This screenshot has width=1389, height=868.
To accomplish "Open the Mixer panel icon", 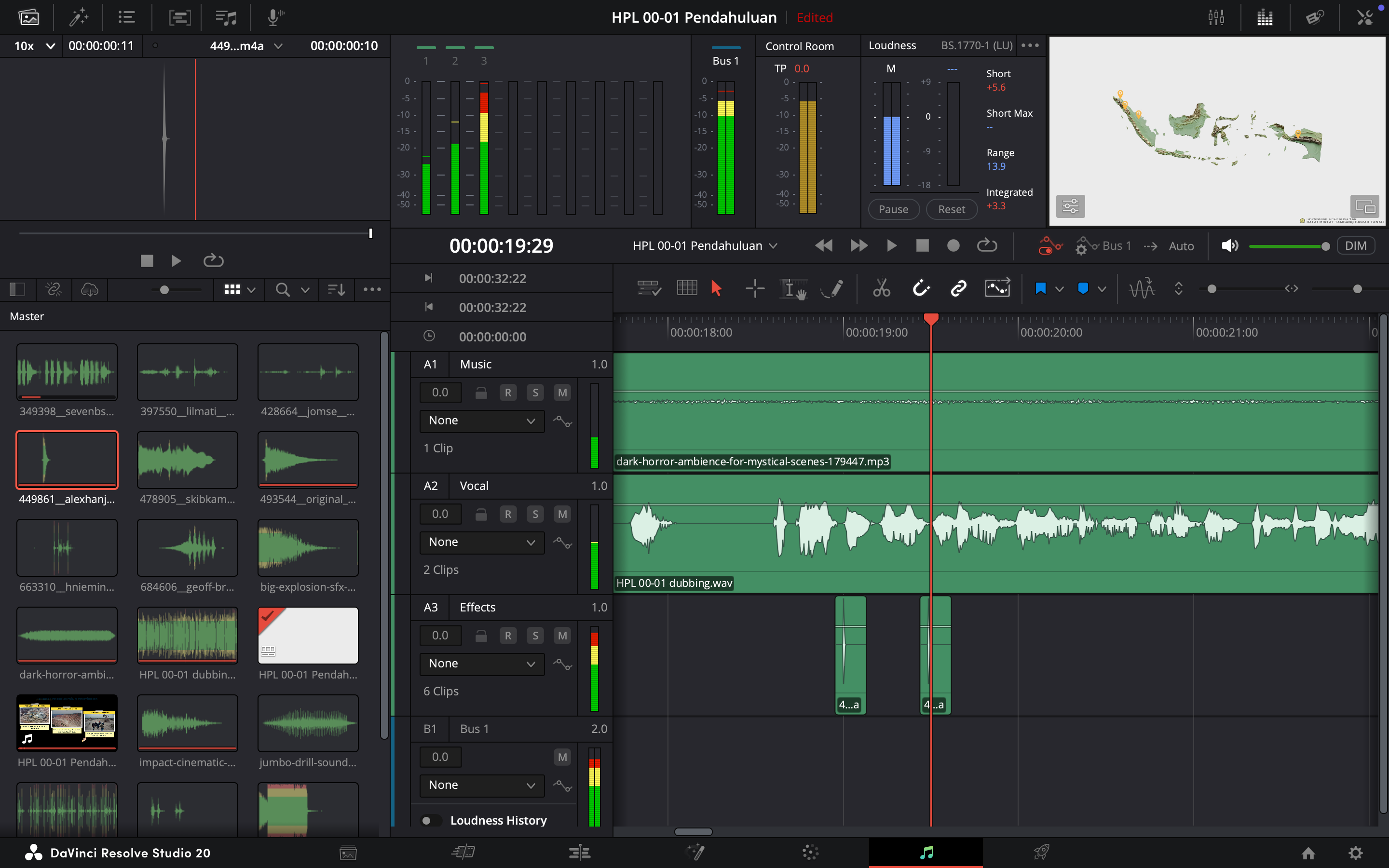I will pyautogui.click(x=1216, y=17).
